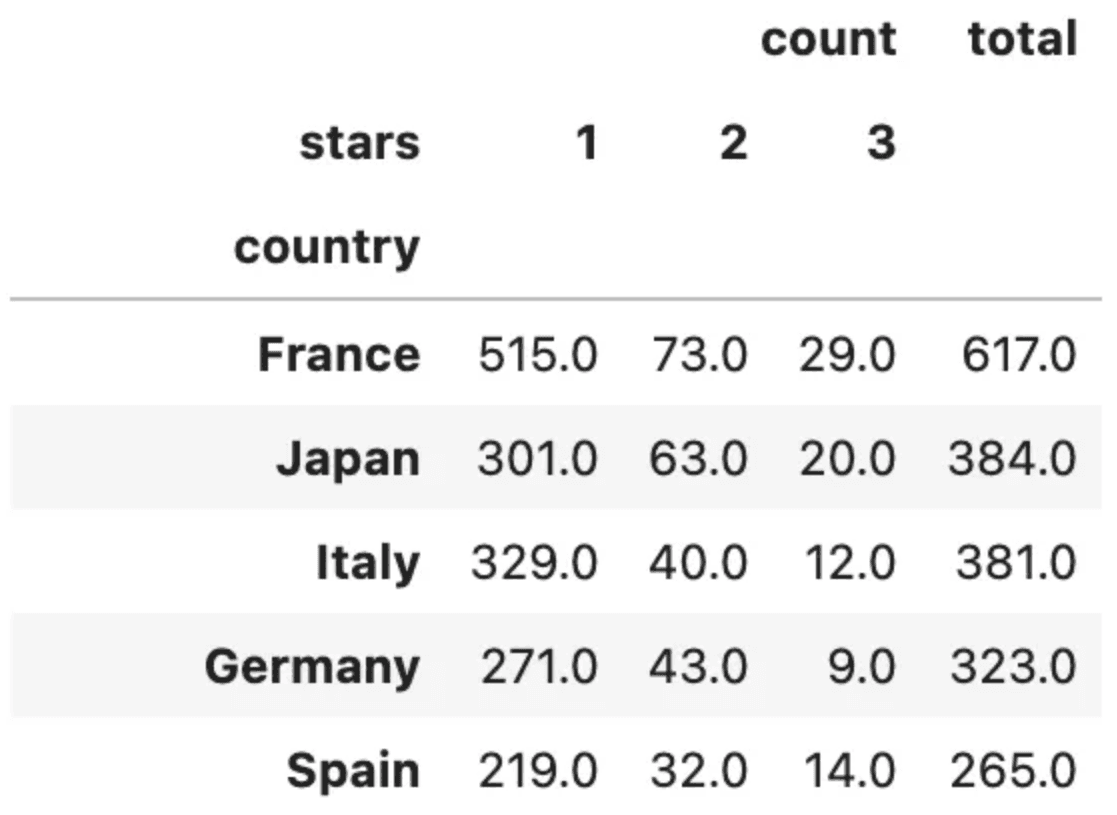This screenshot has width=1117, height=815.
Task: Select the France row label
Action: tap(339, 355)
